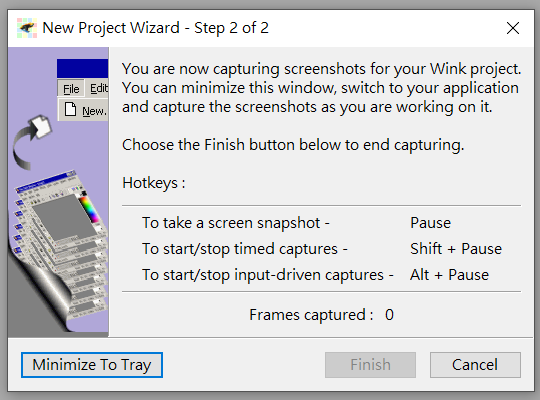Click the New document icon in wizard illustration
This screenshot has width=540, height=400.
tap(71, 110)
